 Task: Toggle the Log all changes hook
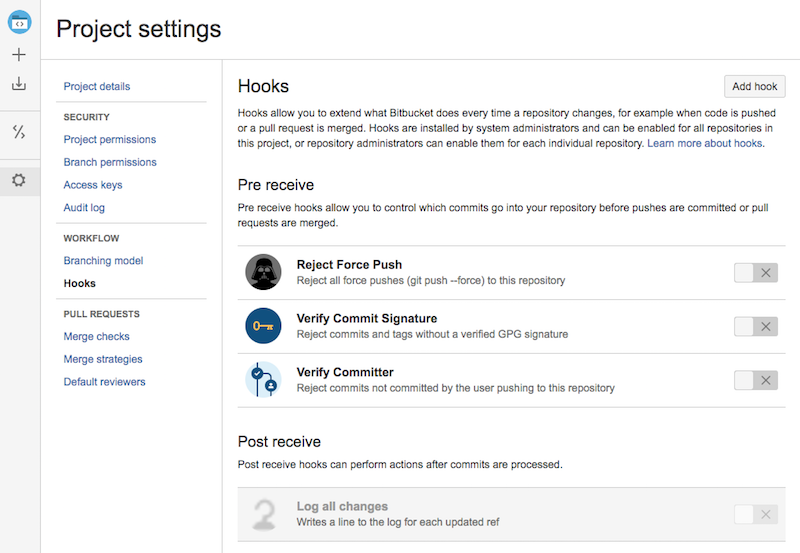[756, 514]
